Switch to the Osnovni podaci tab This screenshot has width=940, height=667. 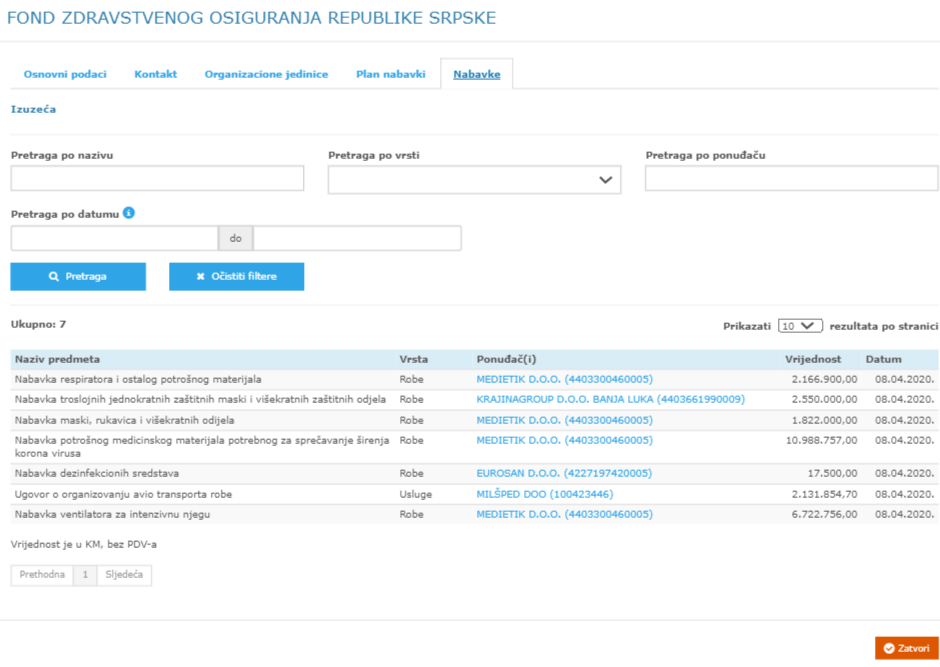(x=65, y=75)
